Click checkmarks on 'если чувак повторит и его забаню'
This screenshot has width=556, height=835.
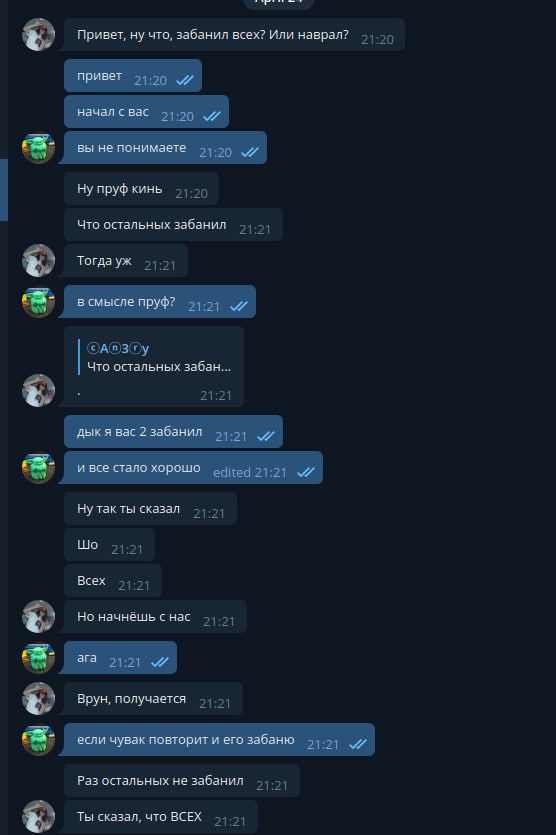coord(358,744)
